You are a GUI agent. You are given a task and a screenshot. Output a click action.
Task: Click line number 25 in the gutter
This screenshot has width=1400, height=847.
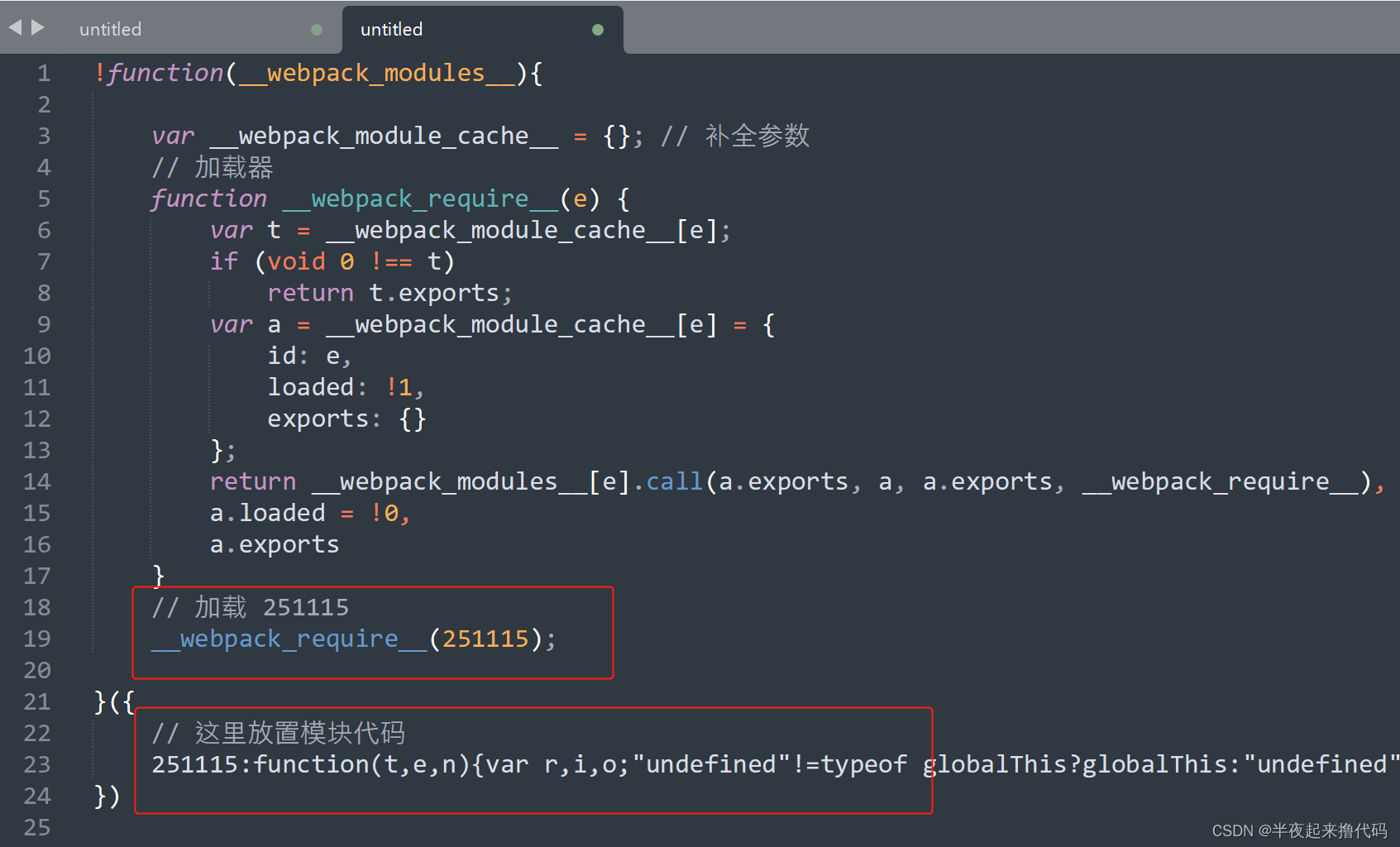pos(37,828)
